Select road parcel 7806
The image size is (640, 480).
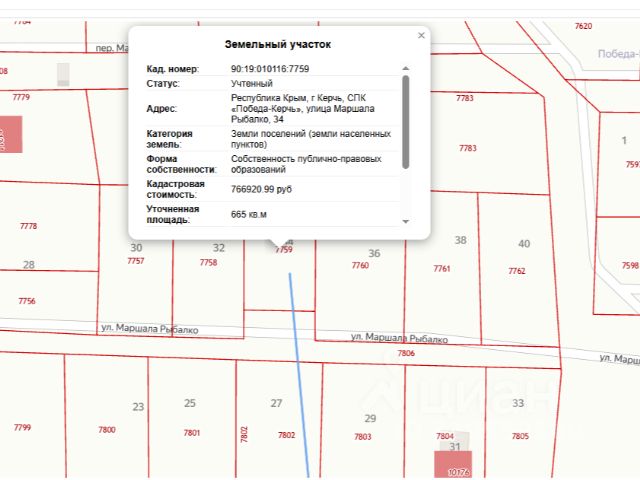[x=406, y=353]
